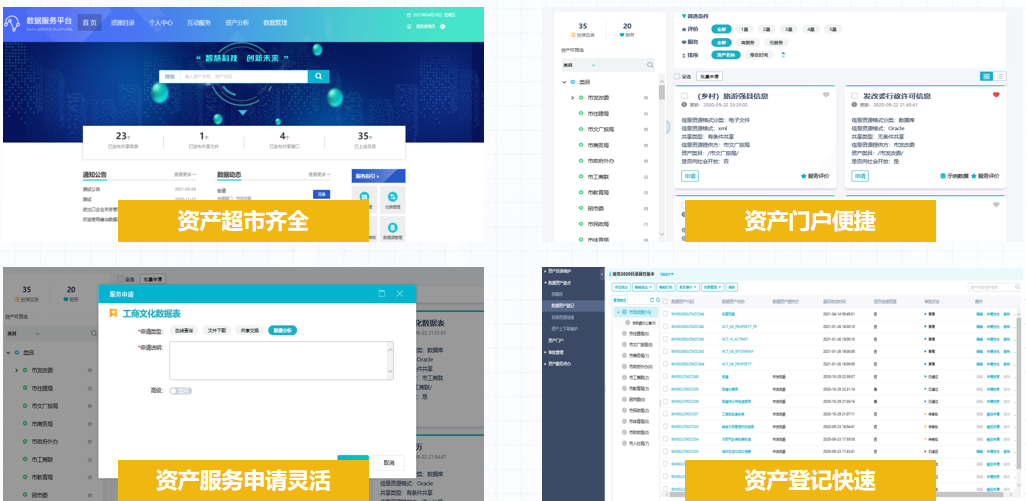
Task: Switch to grid view layout icon
Action: click(987, 76)
